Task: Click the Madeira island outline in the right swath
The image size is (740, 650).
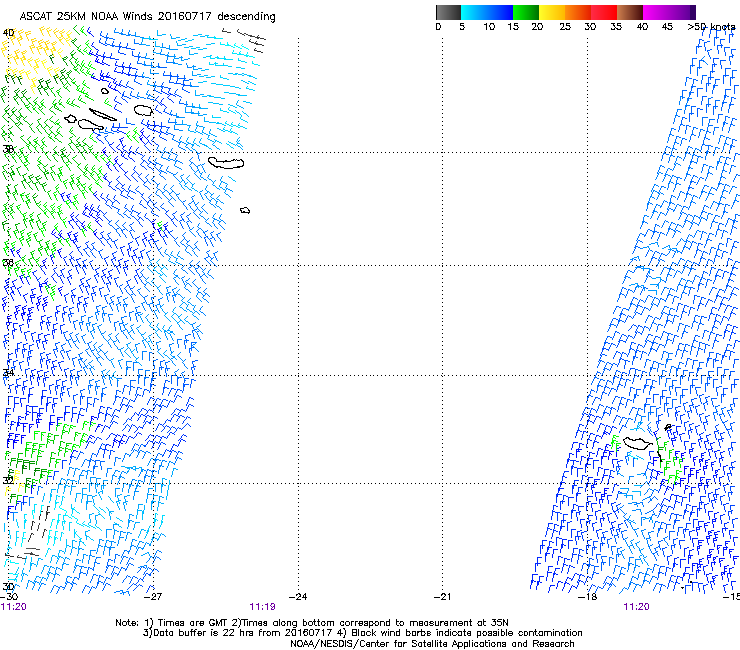Action: click(x=638, y=443)
